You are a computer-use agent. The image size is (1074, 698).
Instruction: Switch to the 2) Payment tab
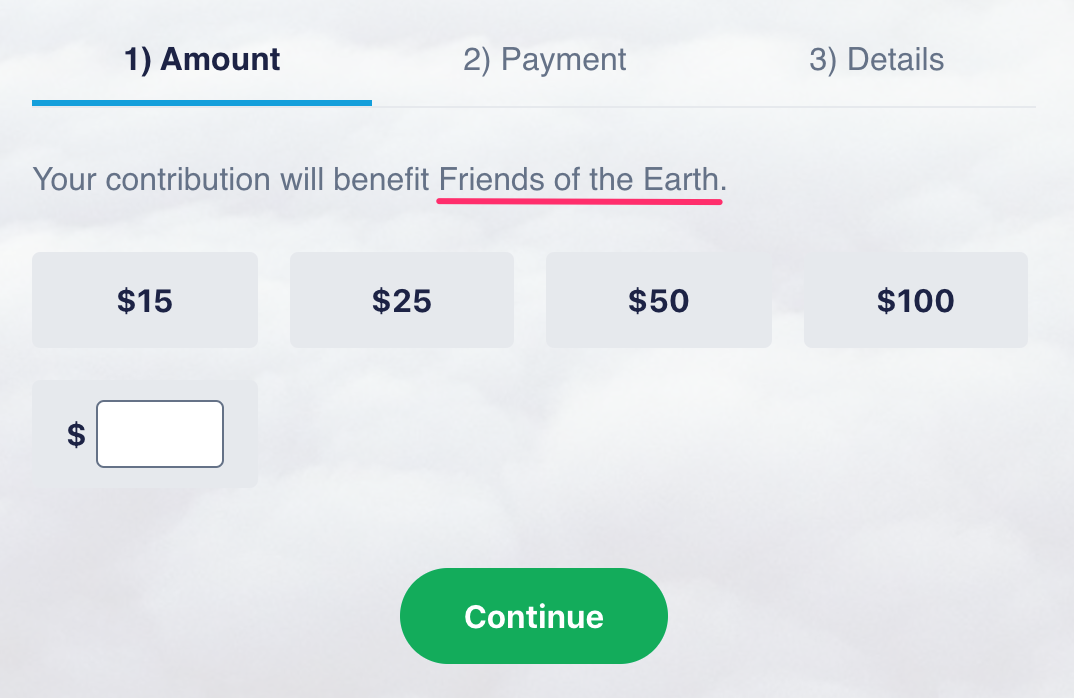pyautogui.click(x=544, y=60)
